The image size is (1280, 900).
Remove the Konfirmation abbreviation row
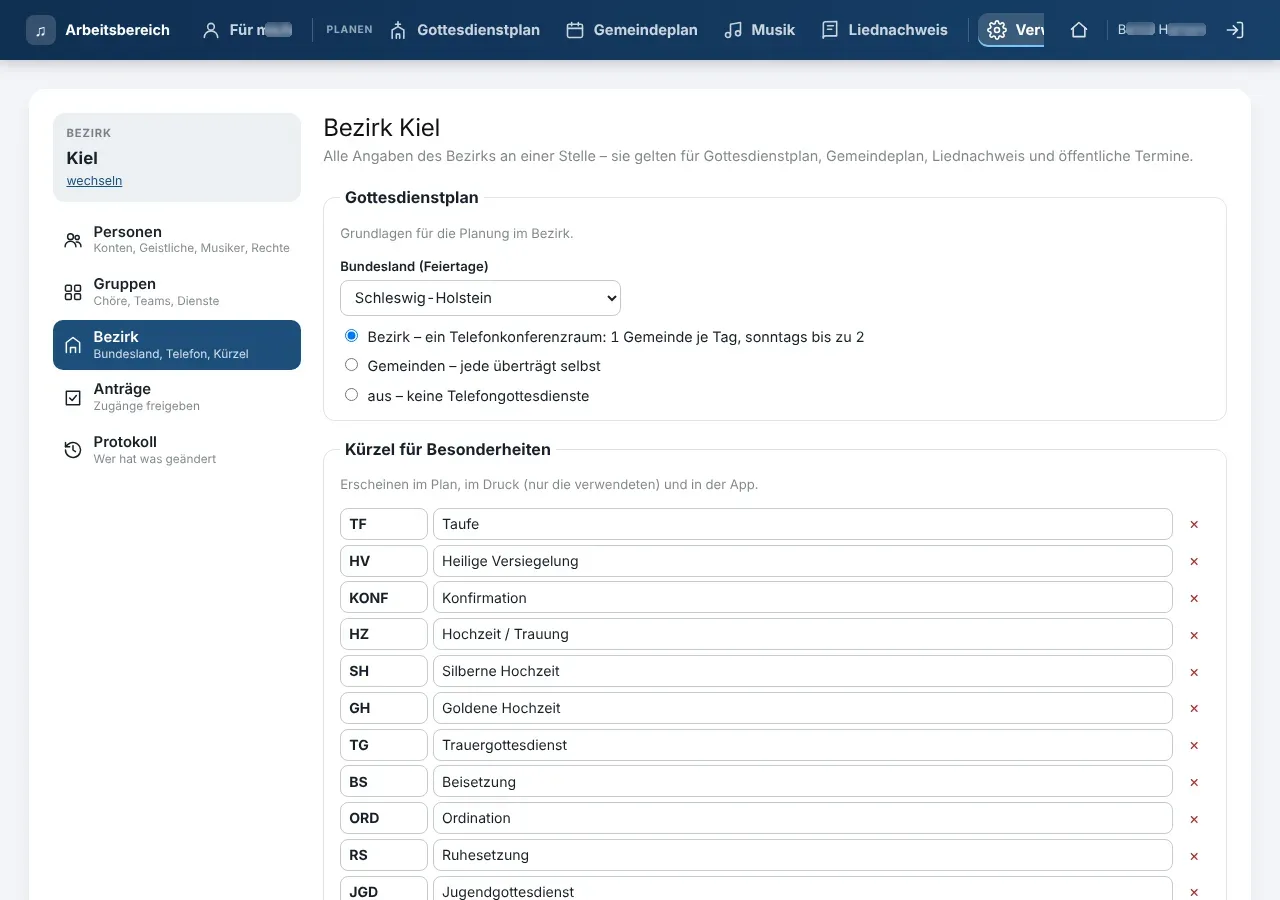coord(1194,598)
